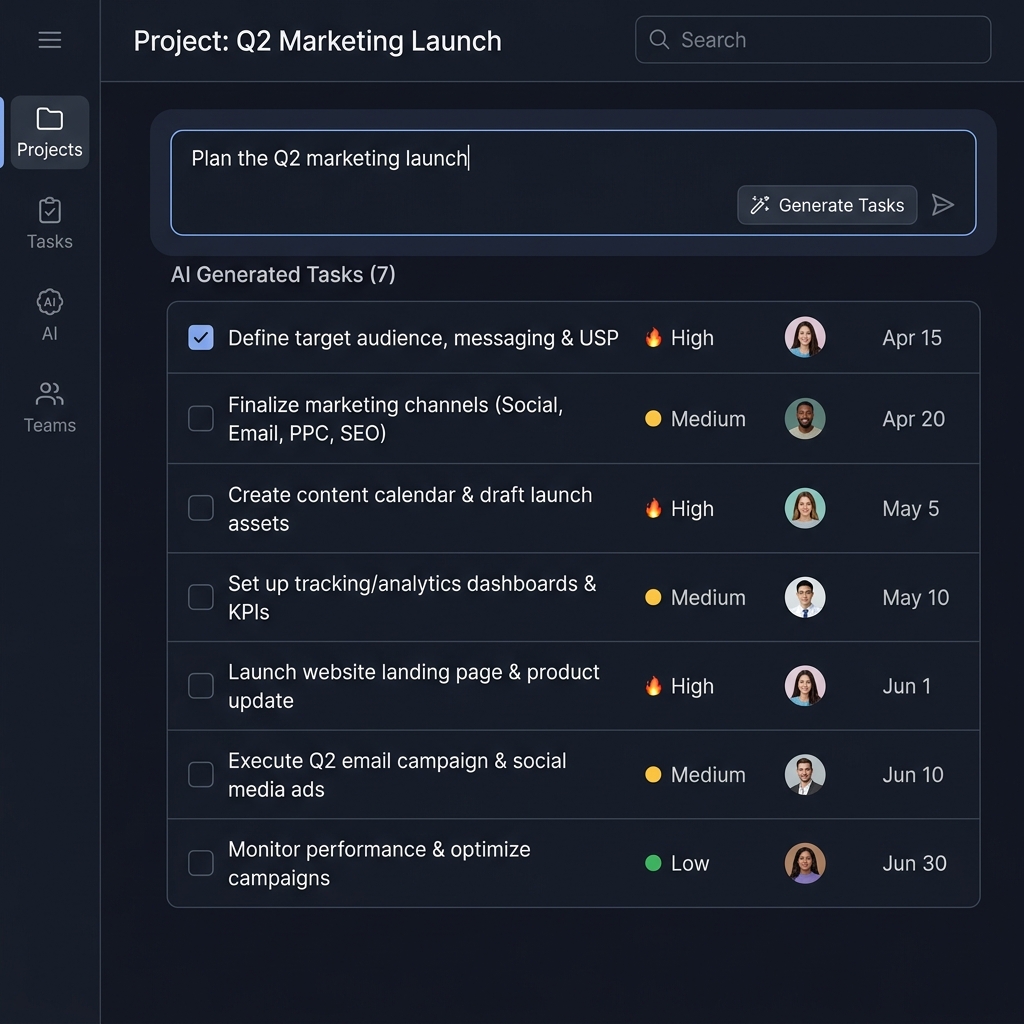
Task: Open task 'Create content calendar & draft launch assets'
Action: point(410,509)
